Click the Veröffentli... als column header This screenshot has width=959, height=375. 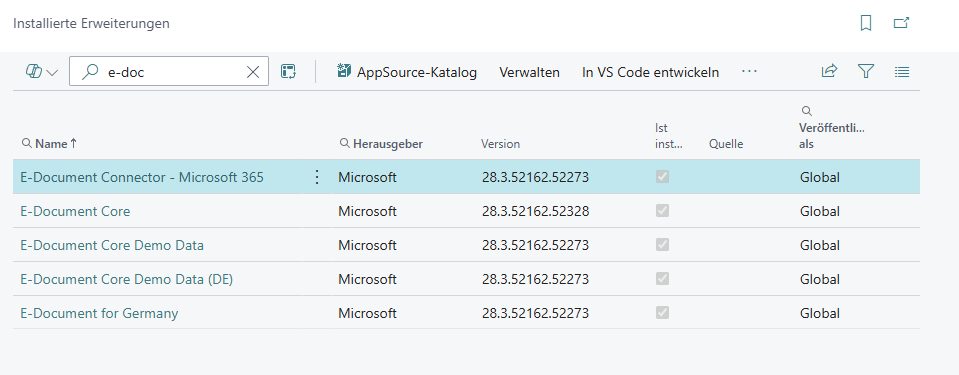[x=832, y=136]
